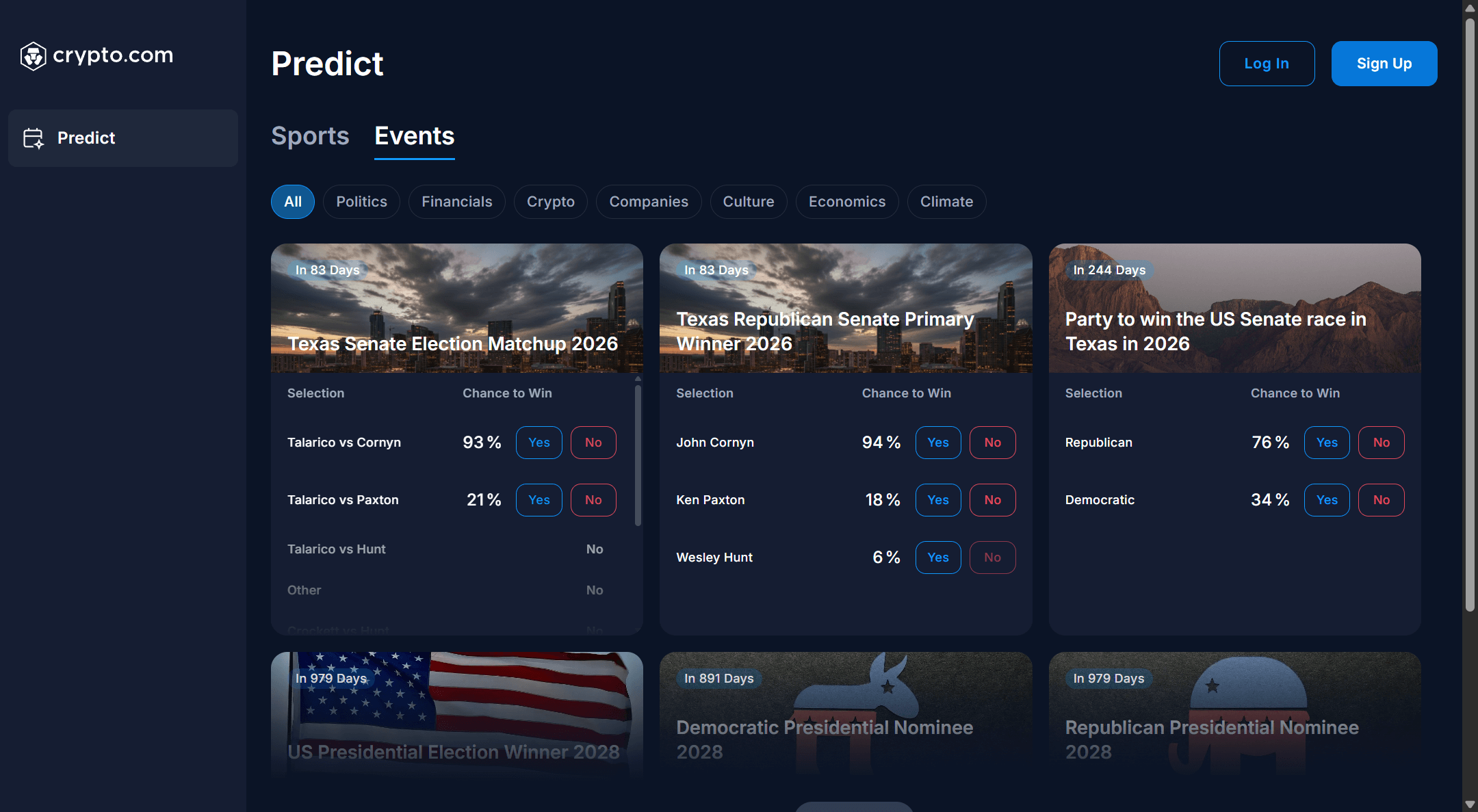The width and height of the screenshot is (1478, 812).
Task: Click the Log In button
Action: (1267, 64)
